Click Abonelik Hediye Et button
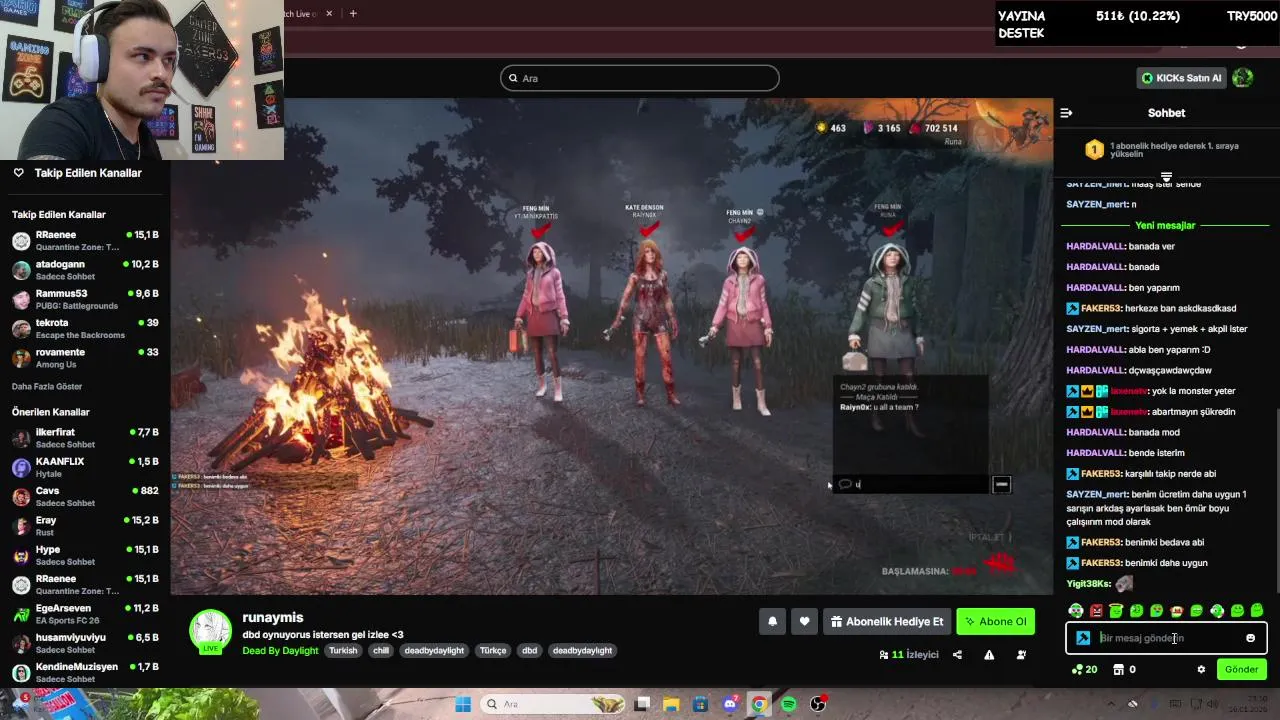This screenshot has width=1280, height=720. [886, 621]
